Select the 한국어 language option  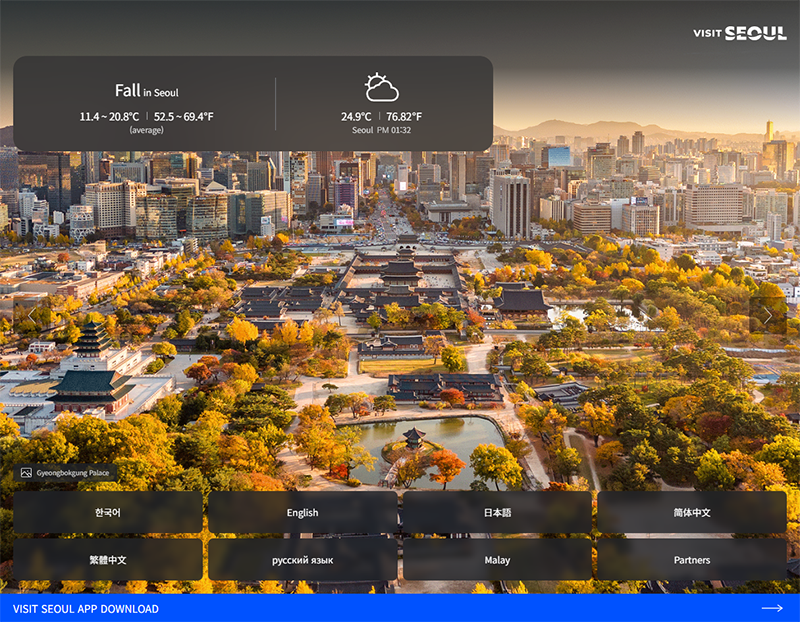coord(108,512)
